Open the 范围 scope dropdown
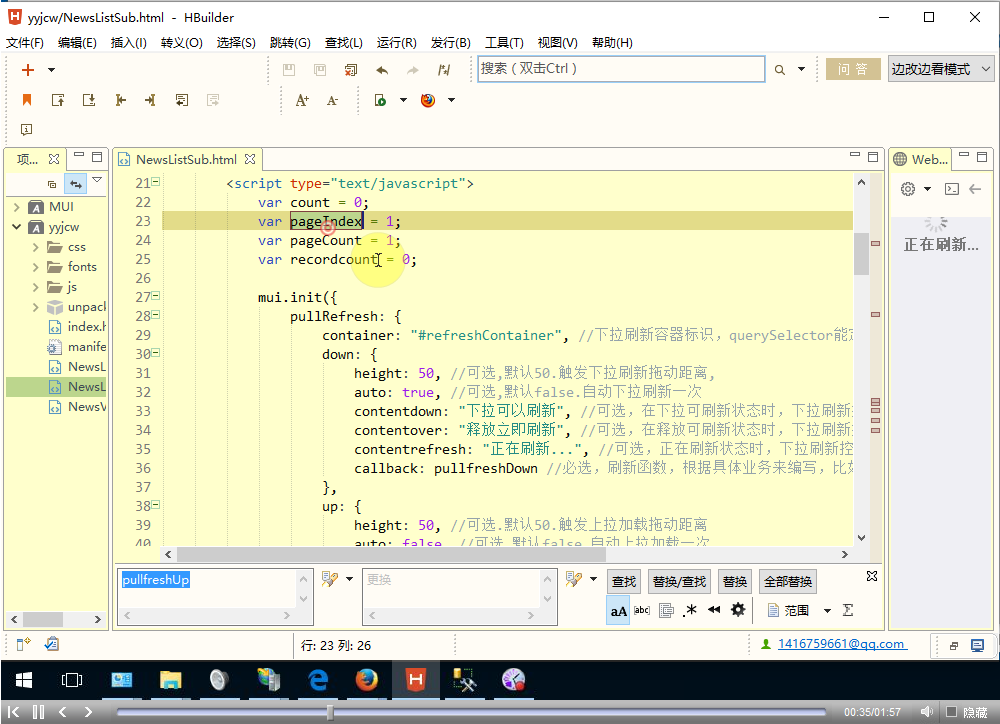The height and width of the screenshot is (724, 1000). (x=827, y=610)
